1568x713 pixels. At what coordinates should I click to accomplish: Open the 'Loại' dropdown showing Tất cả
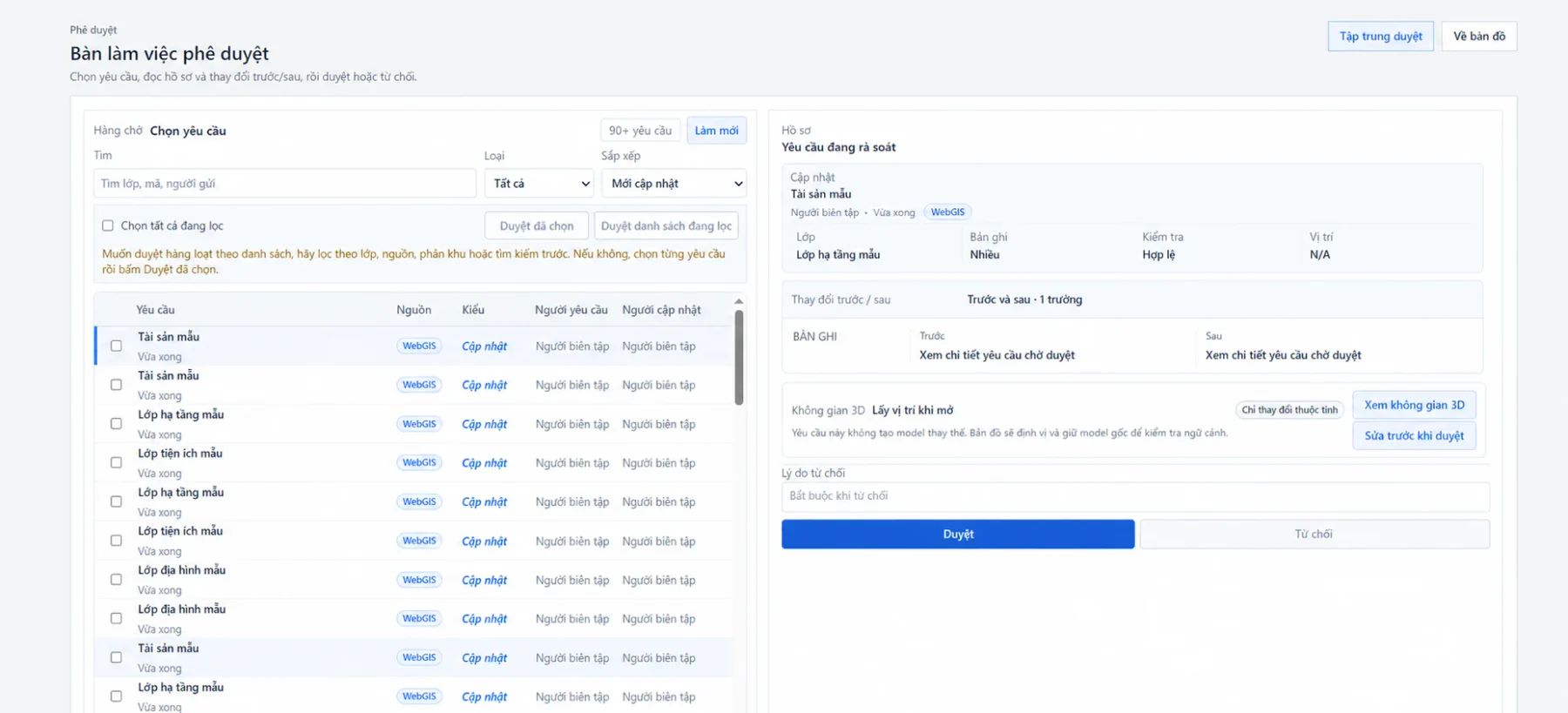[x=539, y=184]
